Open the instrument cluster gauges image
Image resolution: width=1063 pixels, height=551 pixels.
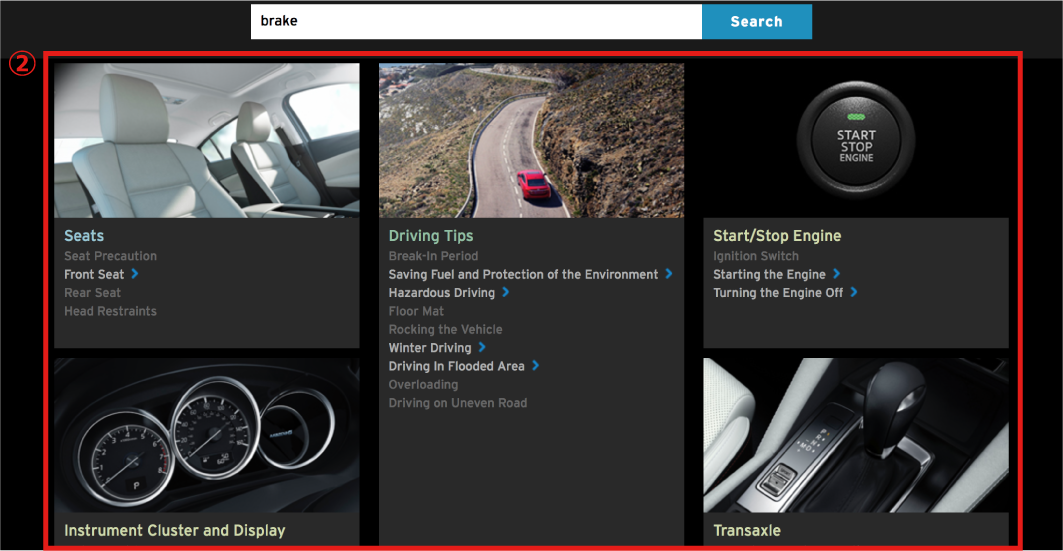[x=206, y=435]
